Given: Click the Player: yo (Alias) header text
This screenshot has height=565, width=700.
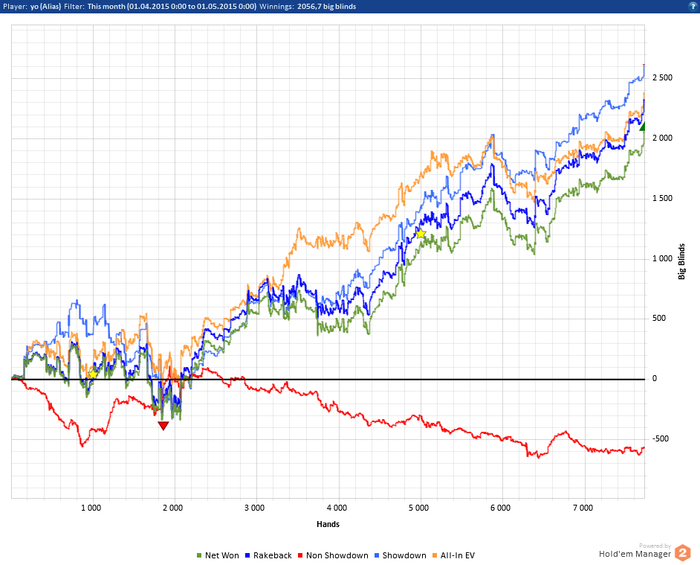Looking at the screenshot, I should tap(32, 7).
